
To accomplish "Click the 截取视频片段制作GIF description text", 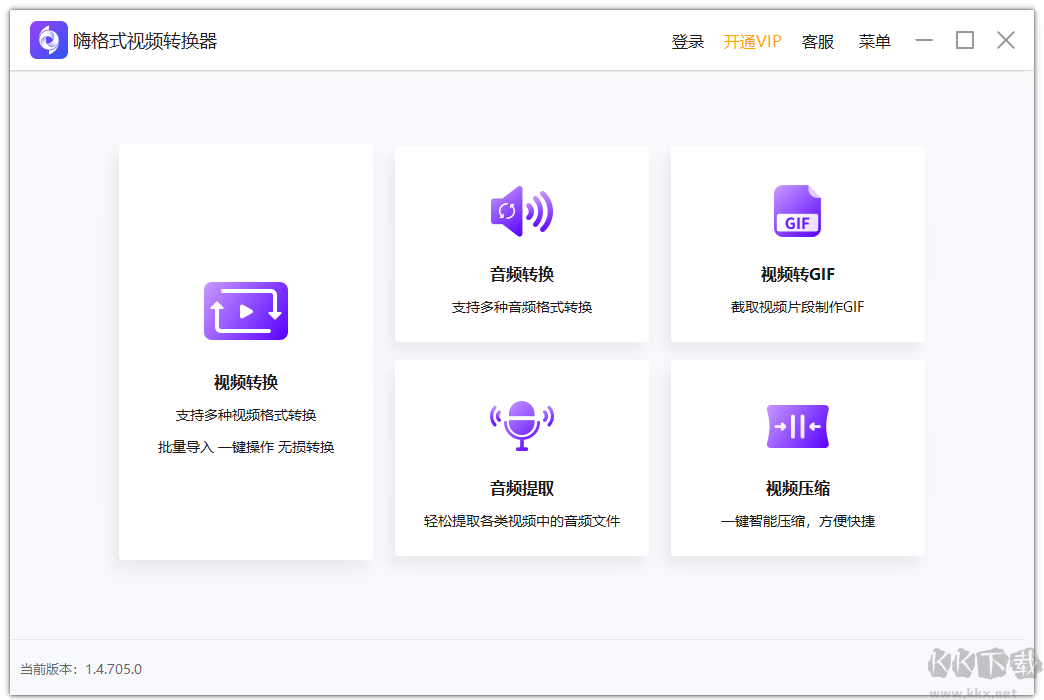I will click(x=797, y=307).
